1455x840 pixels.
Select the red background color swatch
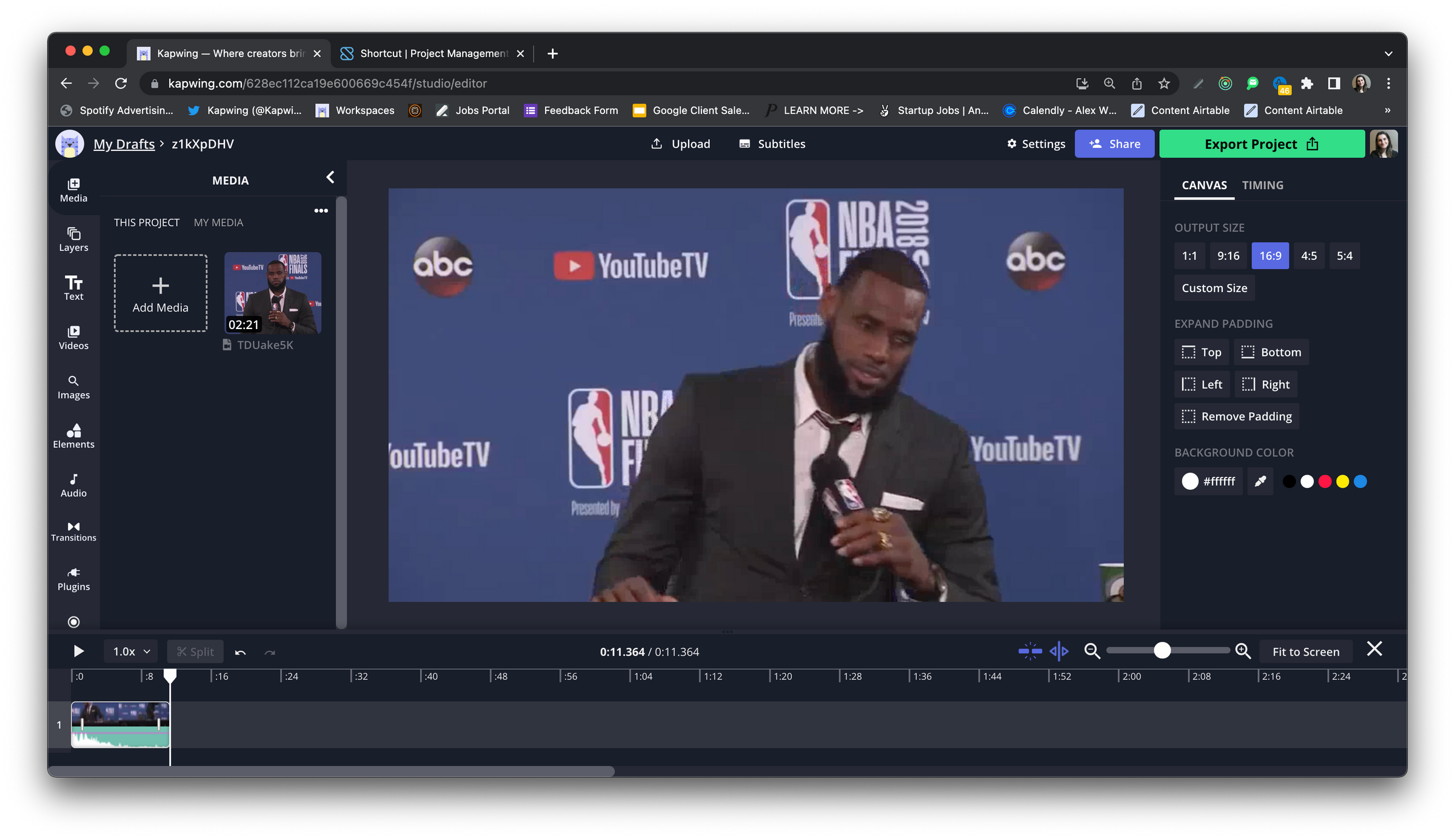point(1325,481)
